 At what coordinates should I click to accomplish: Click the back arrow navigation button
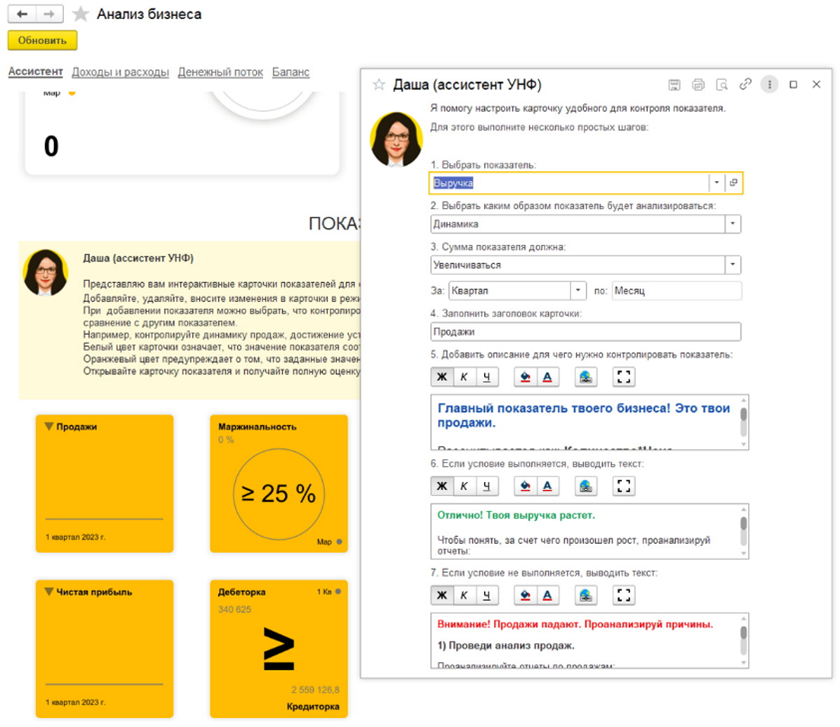[22, 15]
